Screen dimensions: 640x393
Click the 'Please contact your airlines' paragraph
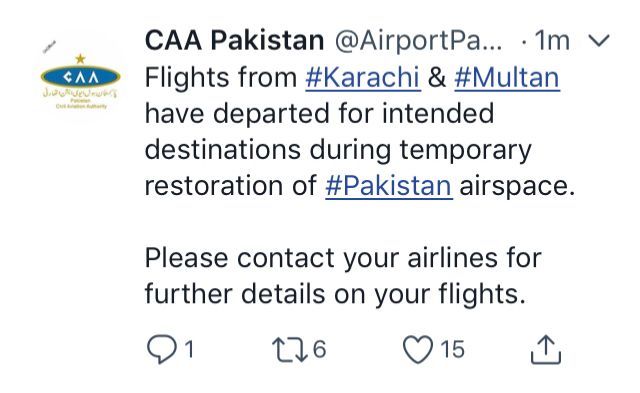click(x=343, y=276)
